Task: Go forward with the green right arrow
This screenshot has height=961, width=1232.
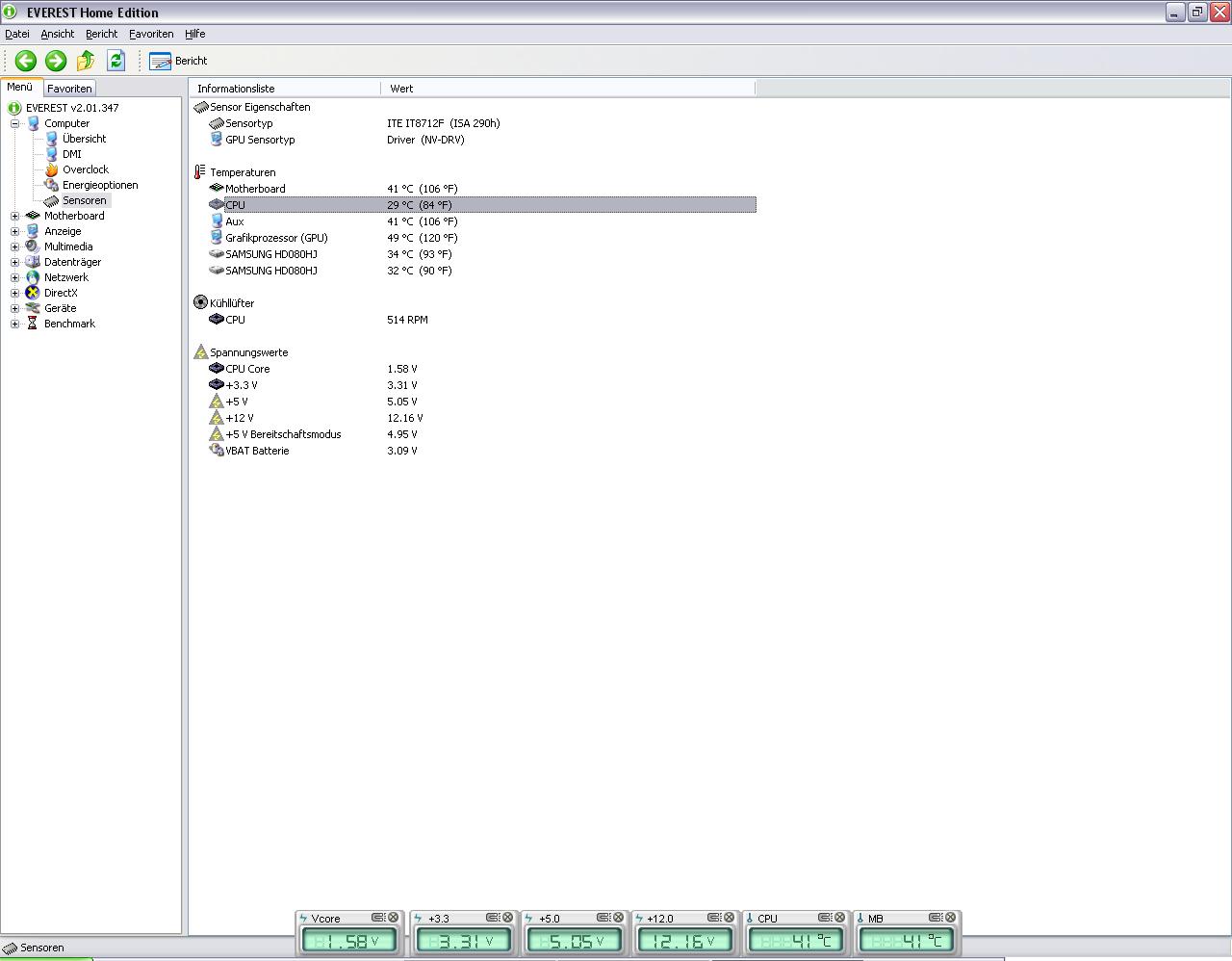Action: coord(56,61)
